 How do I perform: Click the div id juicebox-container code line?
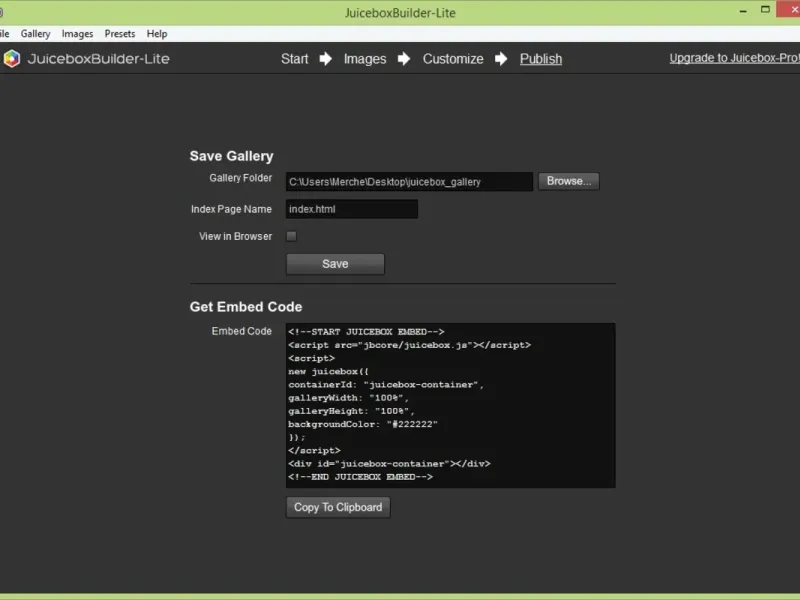point(389,463)
